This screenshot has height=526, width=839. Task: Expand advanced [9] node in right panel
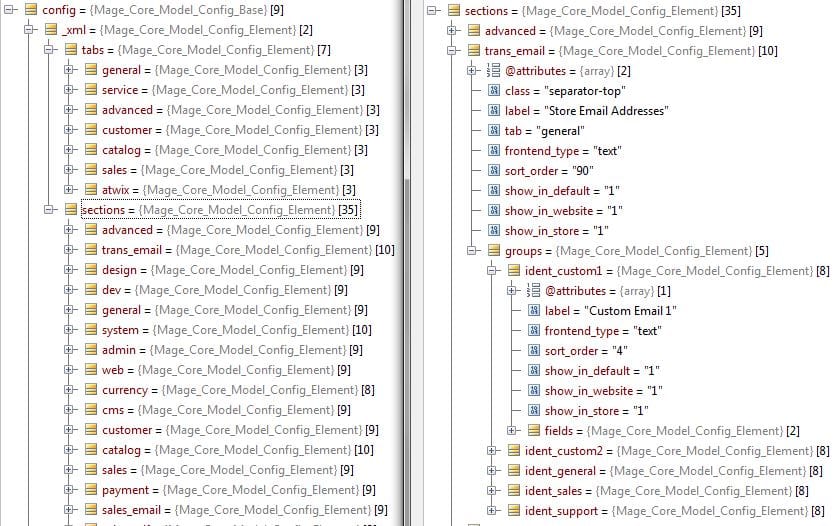coord(452,31)
